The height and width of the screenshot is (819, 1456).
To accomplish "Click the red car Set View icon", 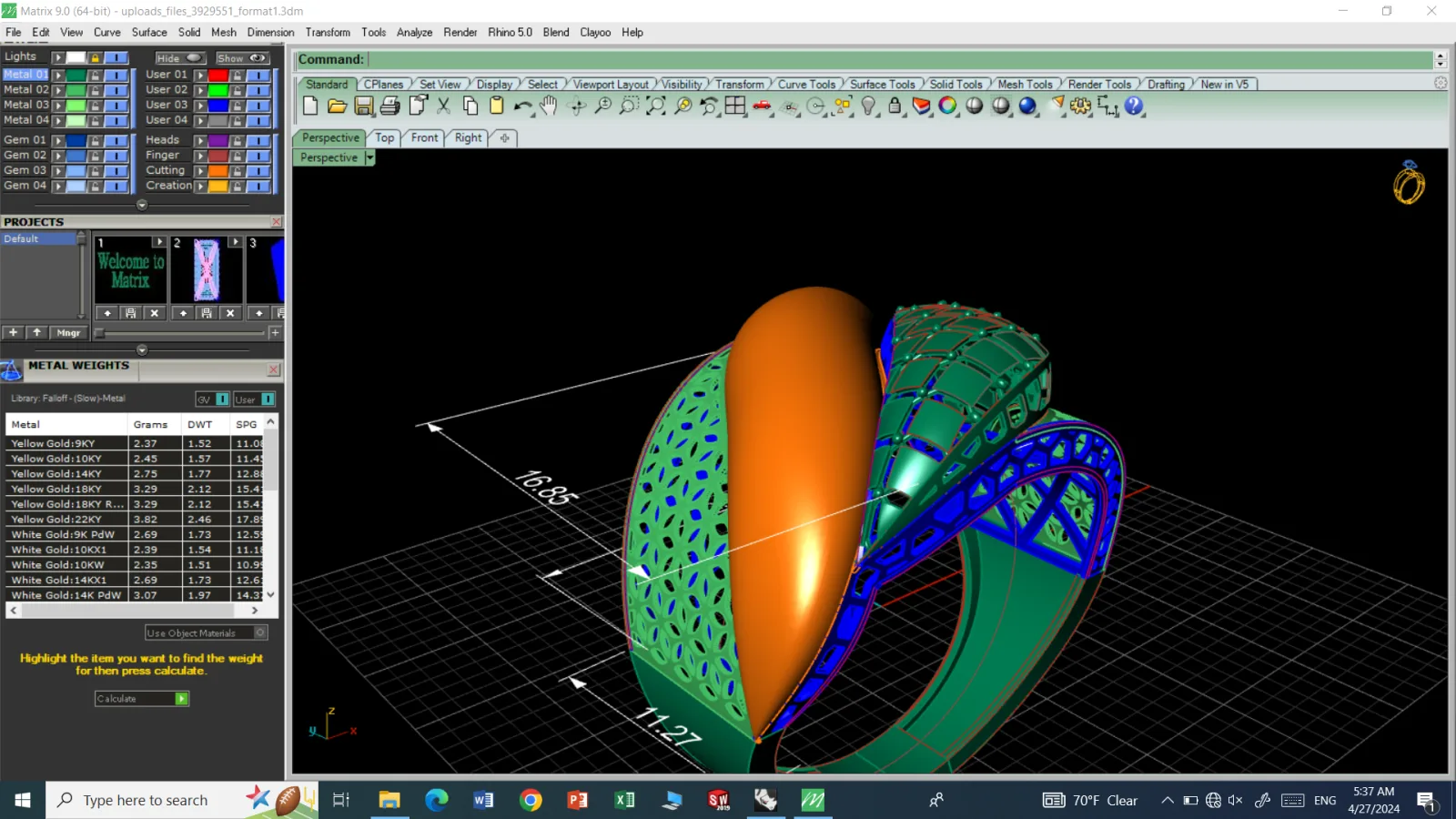I will [762, 106].
